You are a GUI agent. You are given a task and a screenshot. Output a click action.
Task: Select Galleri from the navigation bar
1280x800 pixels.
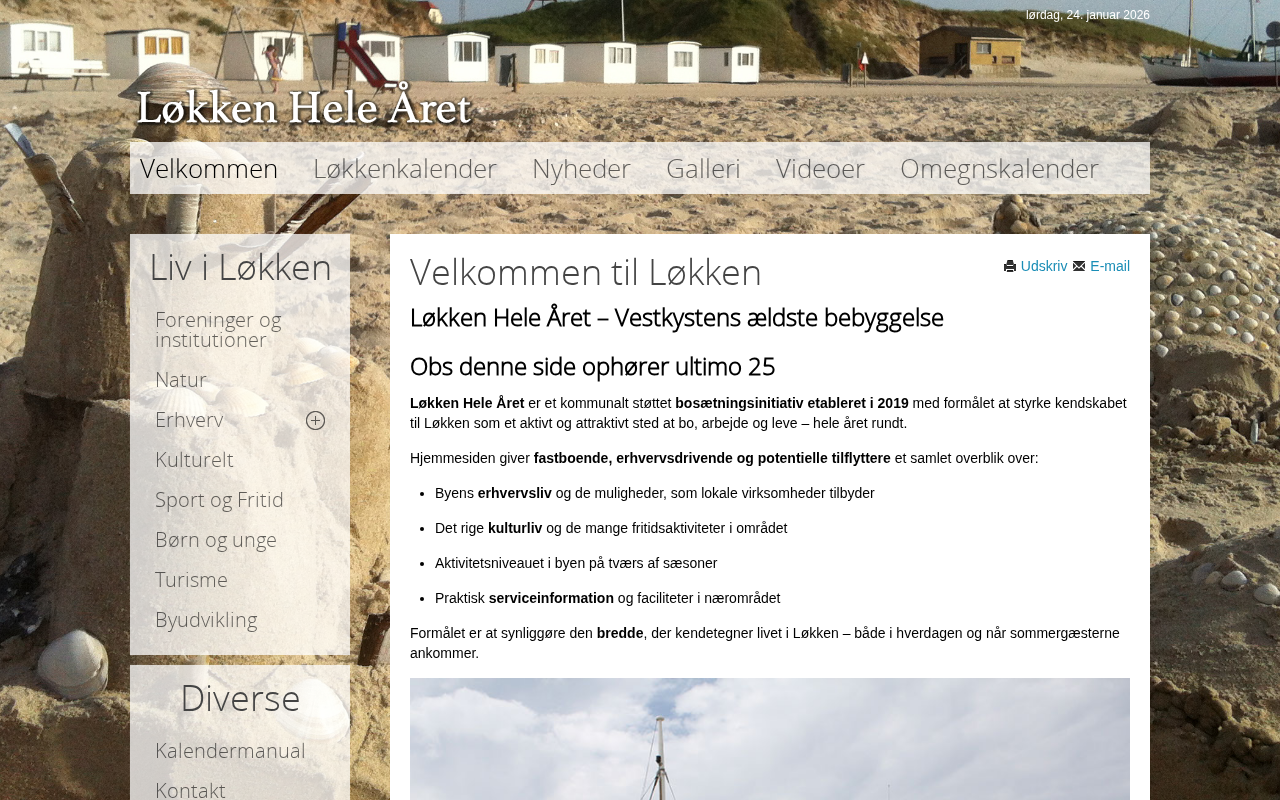(703, 168)
